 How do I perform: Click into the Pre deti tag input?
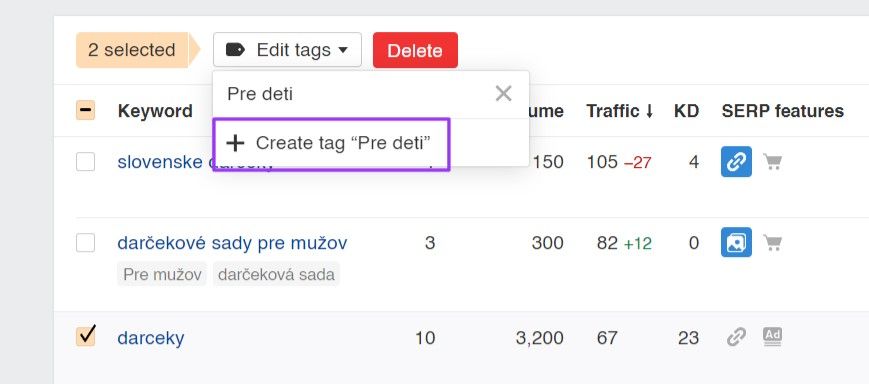coord(355,94)
